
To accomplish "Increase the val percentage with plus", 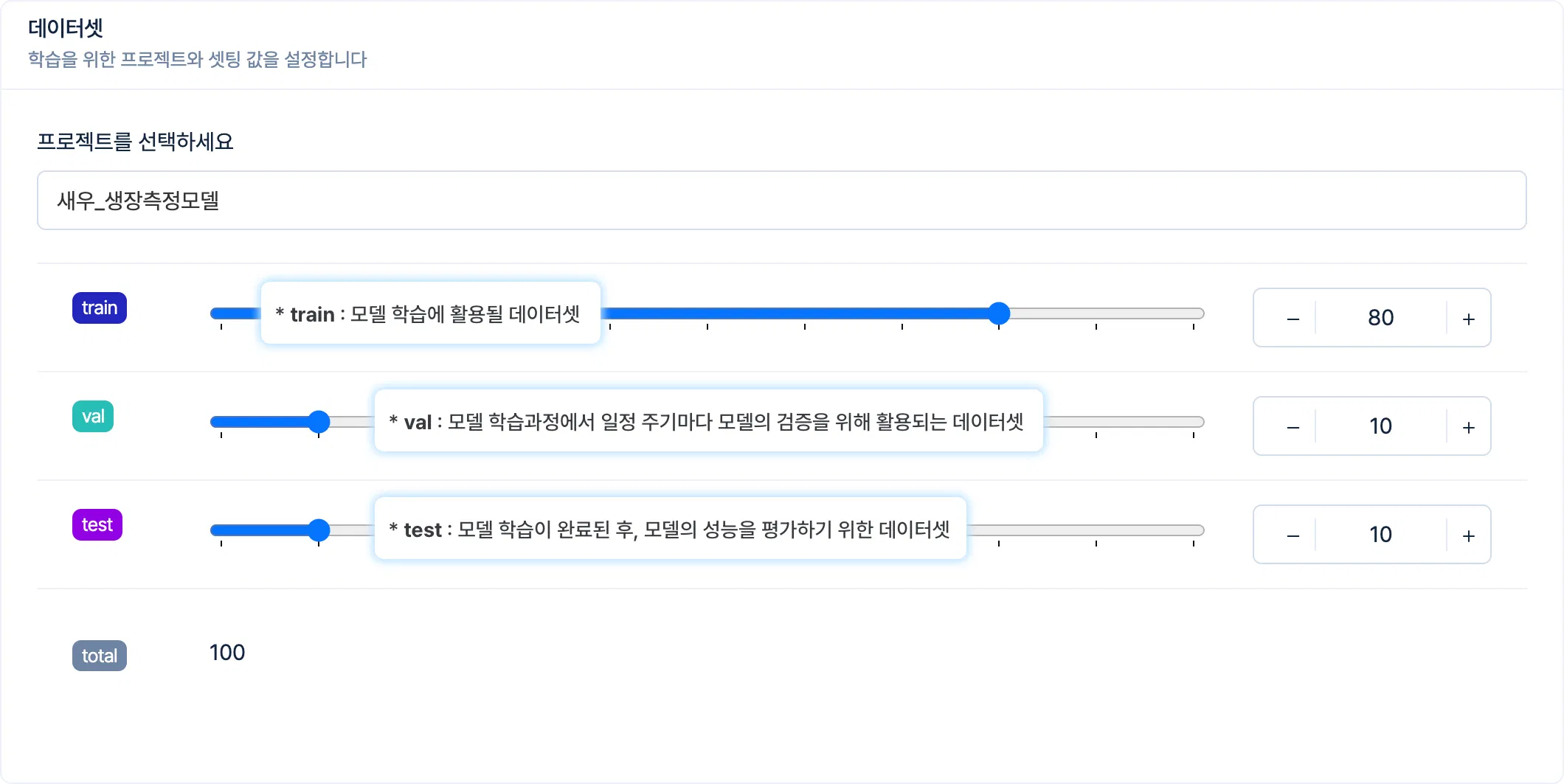I will click(x=1468, y=427).
